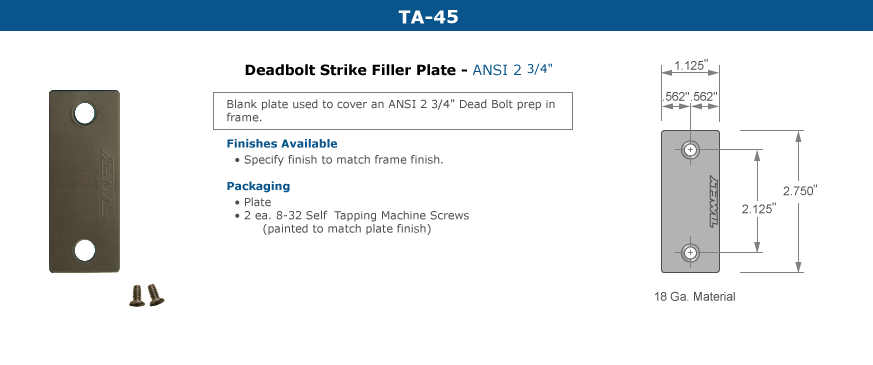Click the 1.125" width dimension label
The width and height of the screenshot is (873, 365).
[x=691, y=66]
